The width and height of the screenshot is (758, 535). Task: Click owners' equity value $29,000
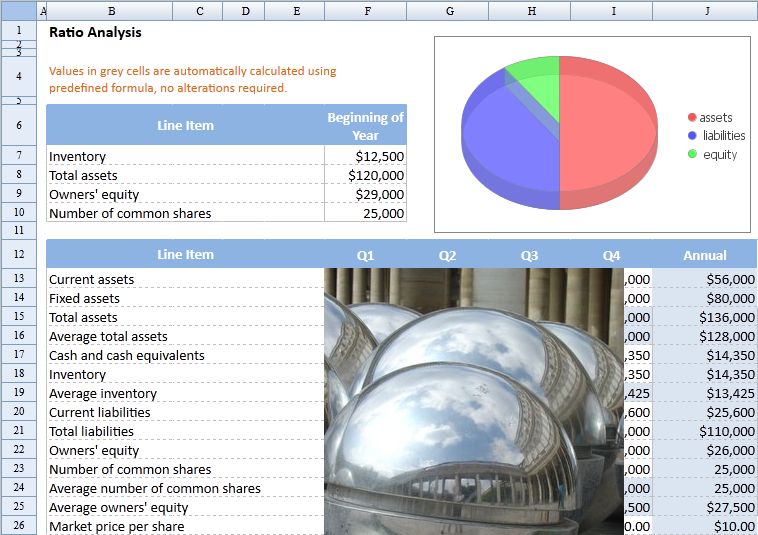pos(379,194)
